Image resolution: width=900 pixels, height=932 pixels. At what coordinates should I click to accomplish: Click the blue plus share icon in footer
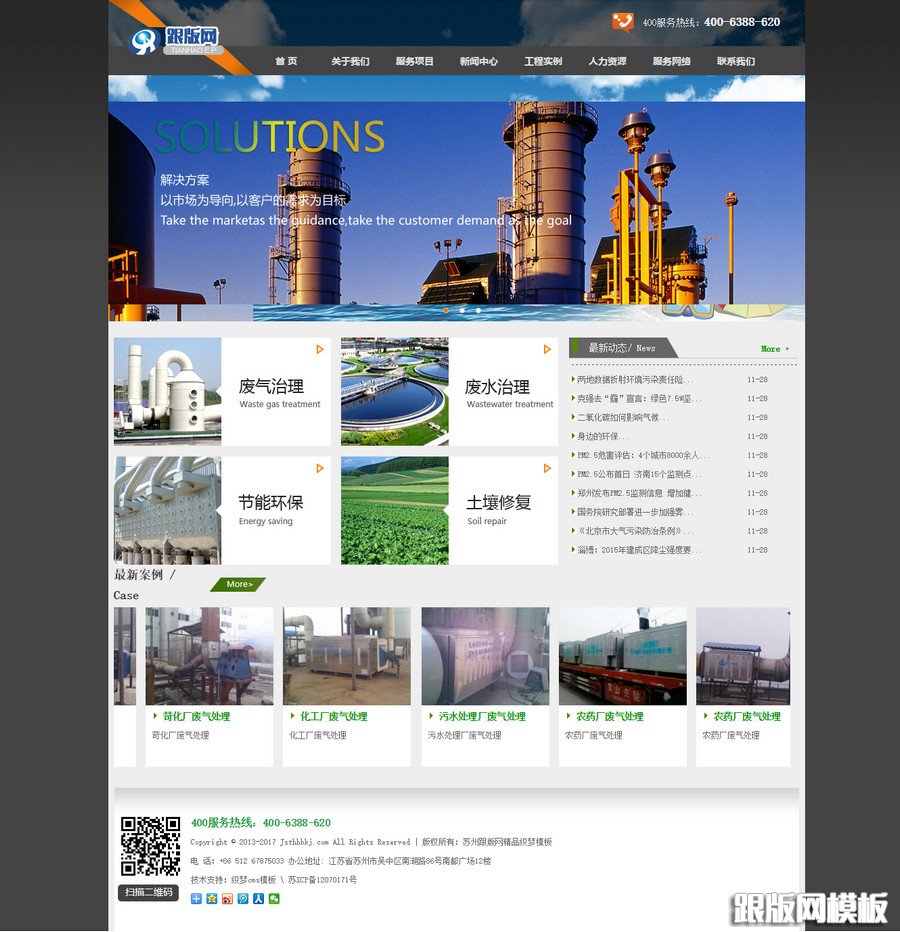196,899
